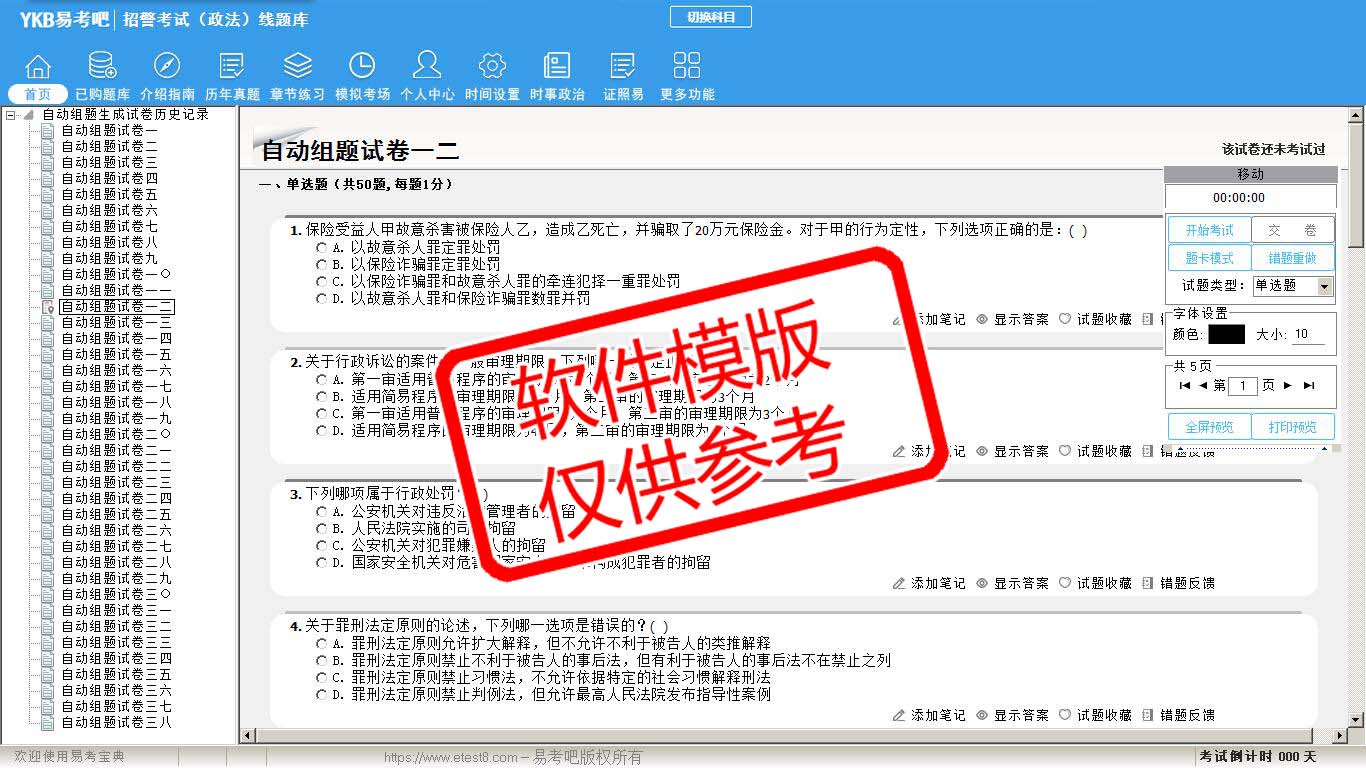Open 更多功能 grid icon
The width and height of the screenshot is (1366, 768).
coord(687,67)
